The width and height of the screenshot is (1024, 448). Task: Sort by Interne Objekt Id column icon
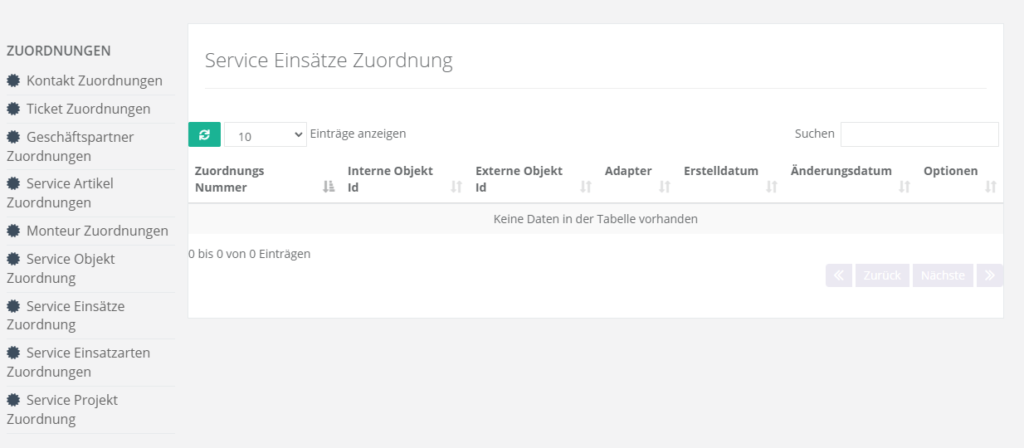(x=457, y=187)
